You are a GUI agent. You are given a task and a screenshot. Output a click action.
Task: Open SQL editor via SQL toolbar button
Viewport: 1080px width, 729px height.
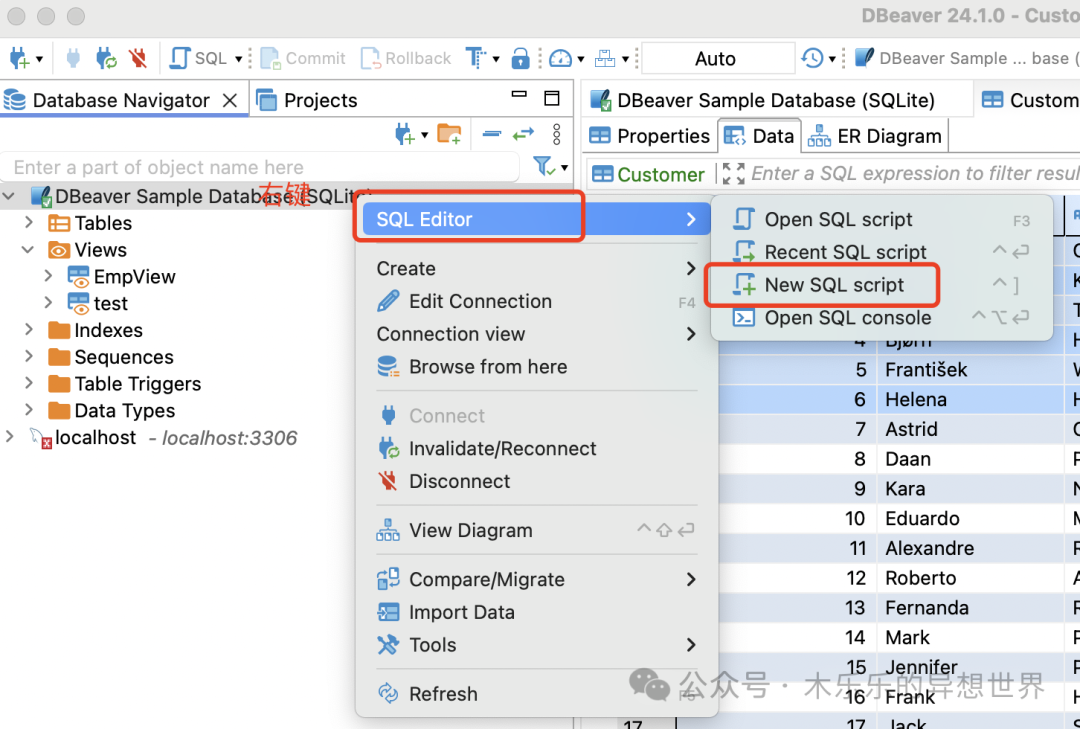(198, 59)
